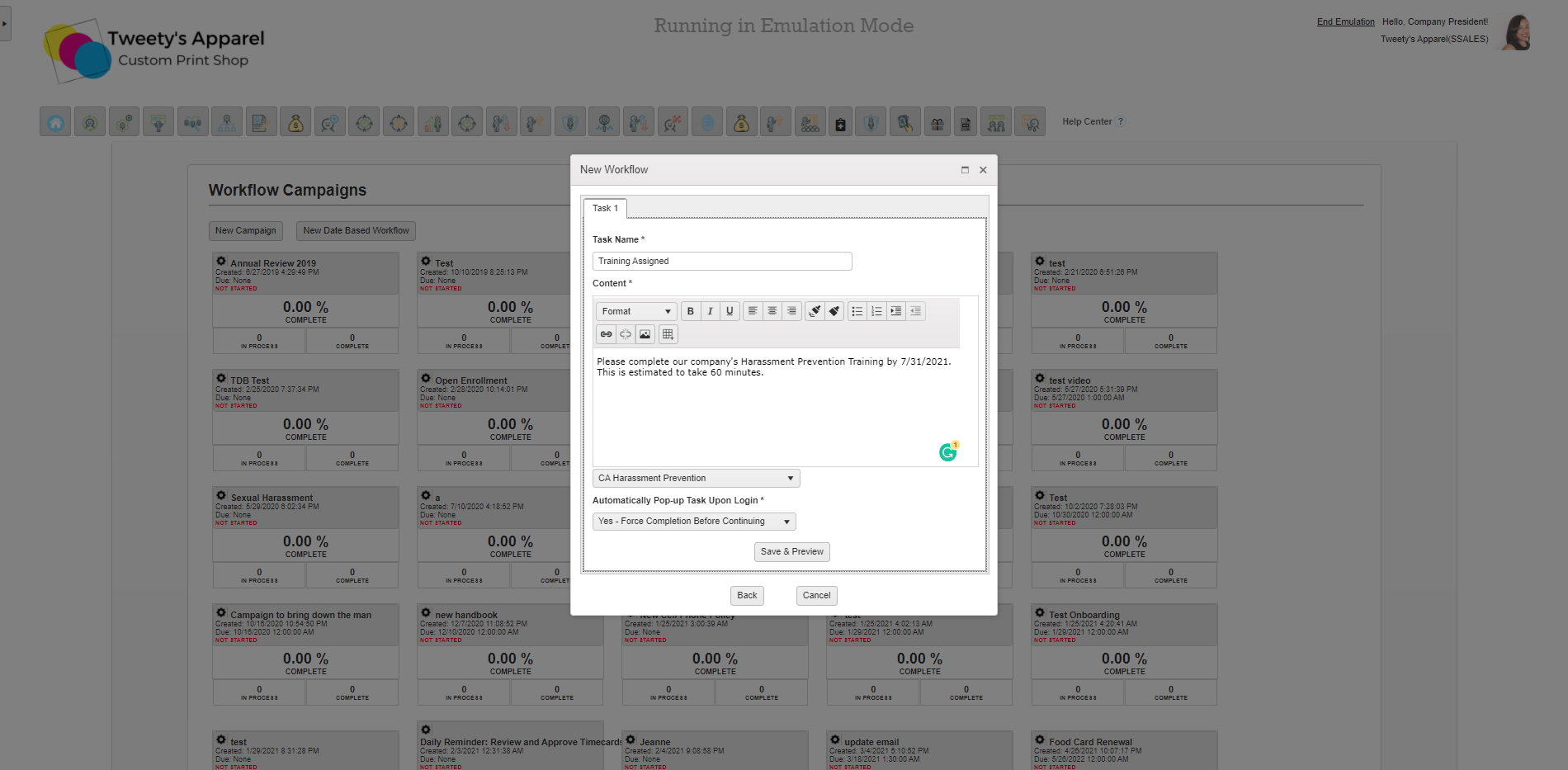
Task: Click New Campaign button
Action: (x=246, y=231)
